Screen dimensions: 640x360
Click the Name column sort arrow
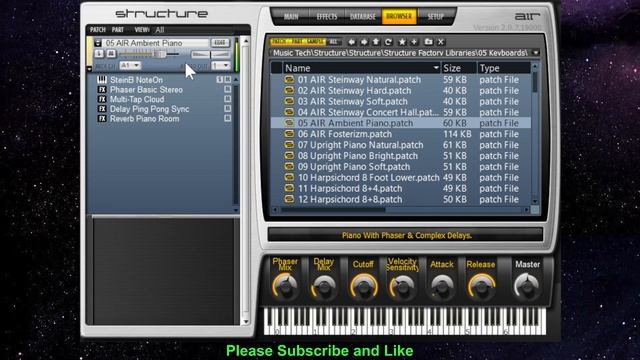pyautogui.click(x=436, y=68)
